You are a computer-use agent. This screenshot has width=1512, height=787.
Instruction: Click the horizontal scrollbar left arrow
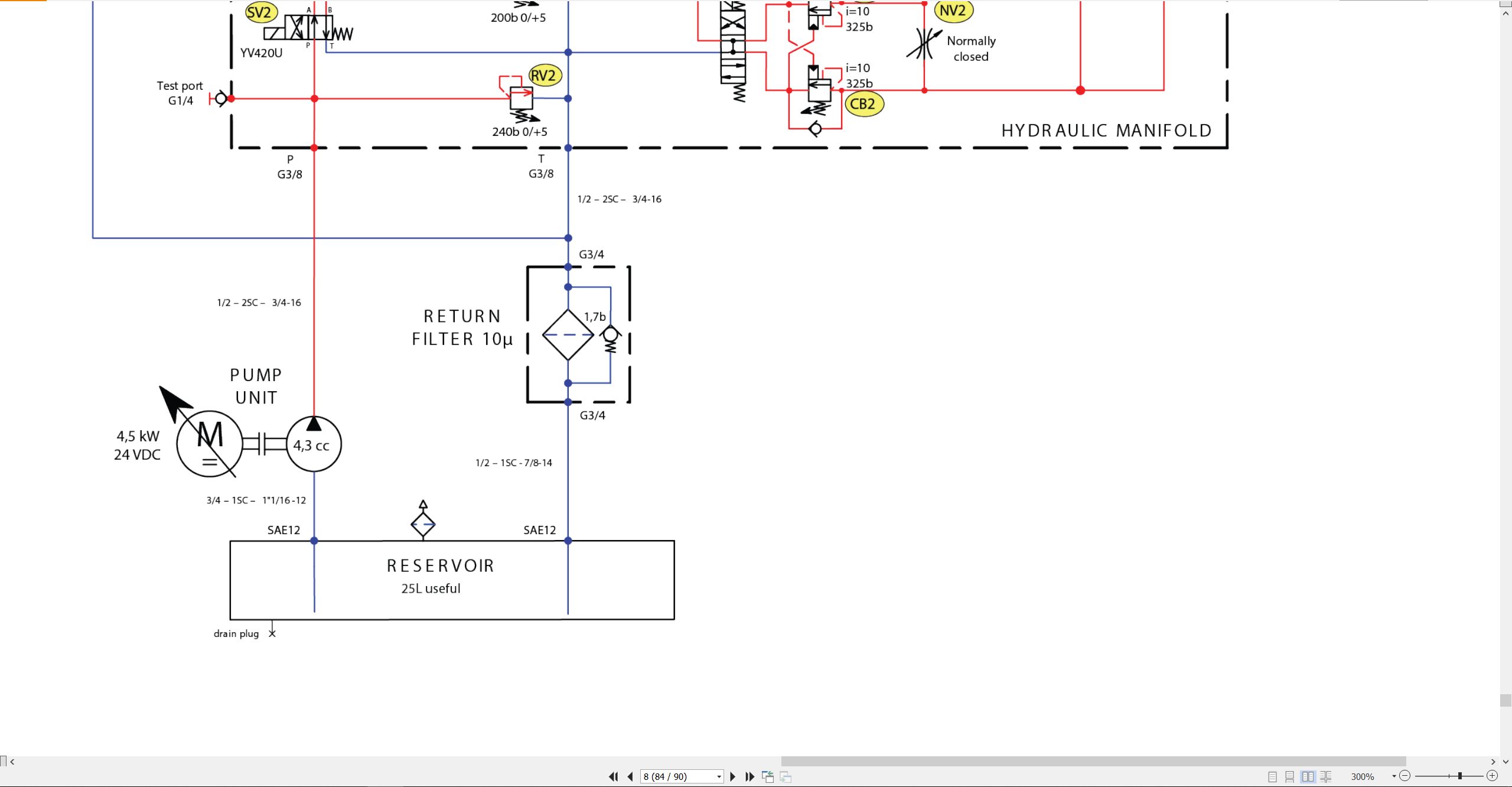[12, 762]
